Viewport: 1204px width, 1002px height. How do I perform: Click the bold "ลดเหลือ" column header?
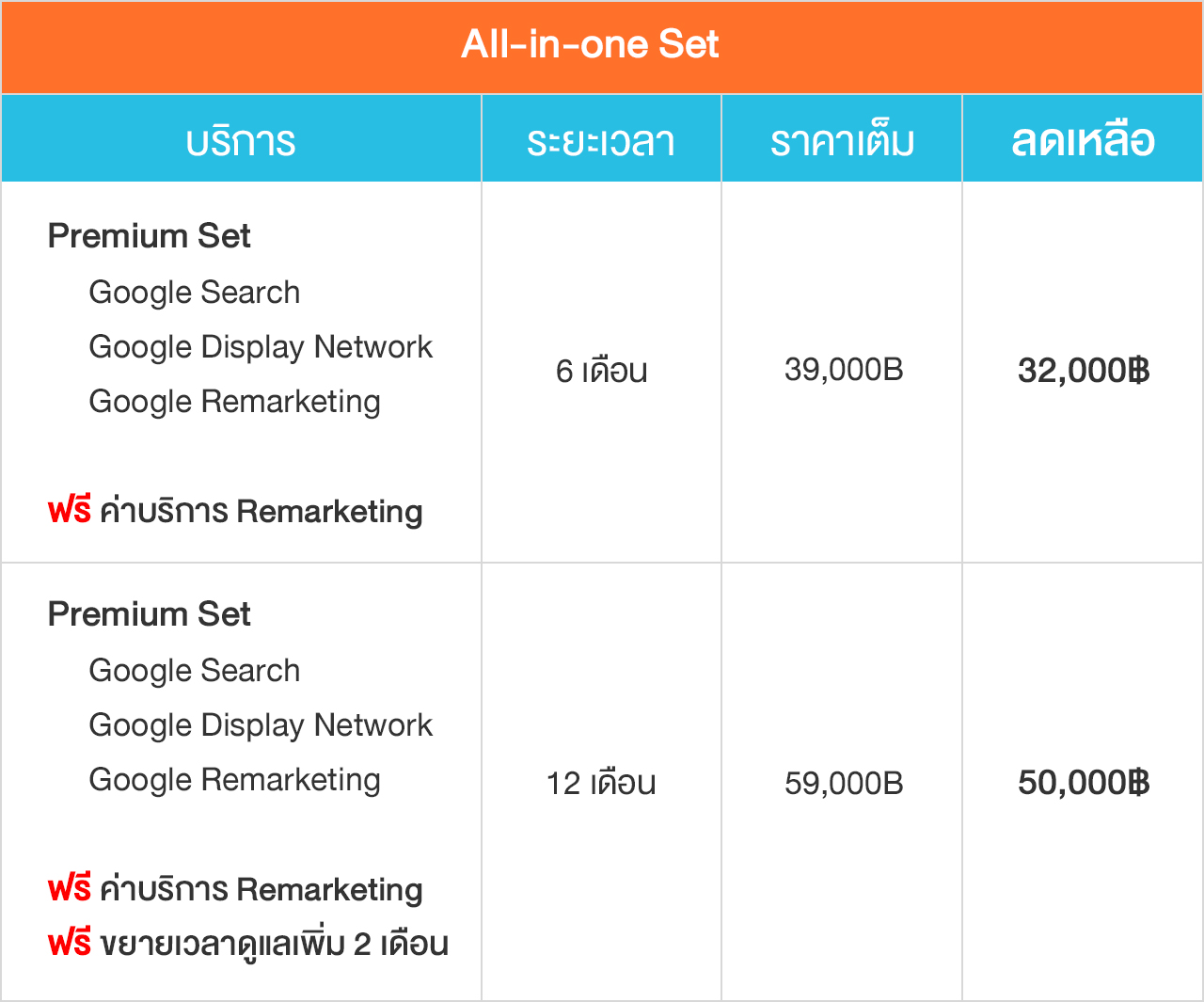(x=1083, y=141)
